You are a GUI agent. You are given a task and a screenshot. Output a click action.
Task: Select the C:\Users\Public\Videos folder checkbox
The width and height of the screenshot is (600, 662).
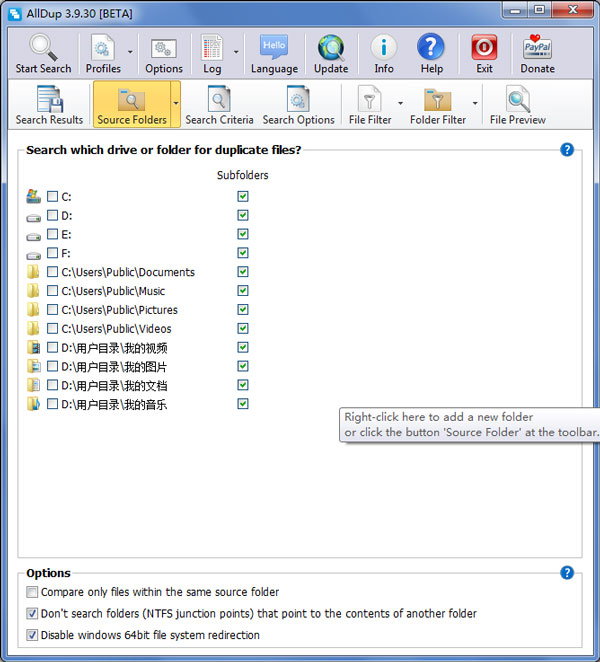(52, 328)
